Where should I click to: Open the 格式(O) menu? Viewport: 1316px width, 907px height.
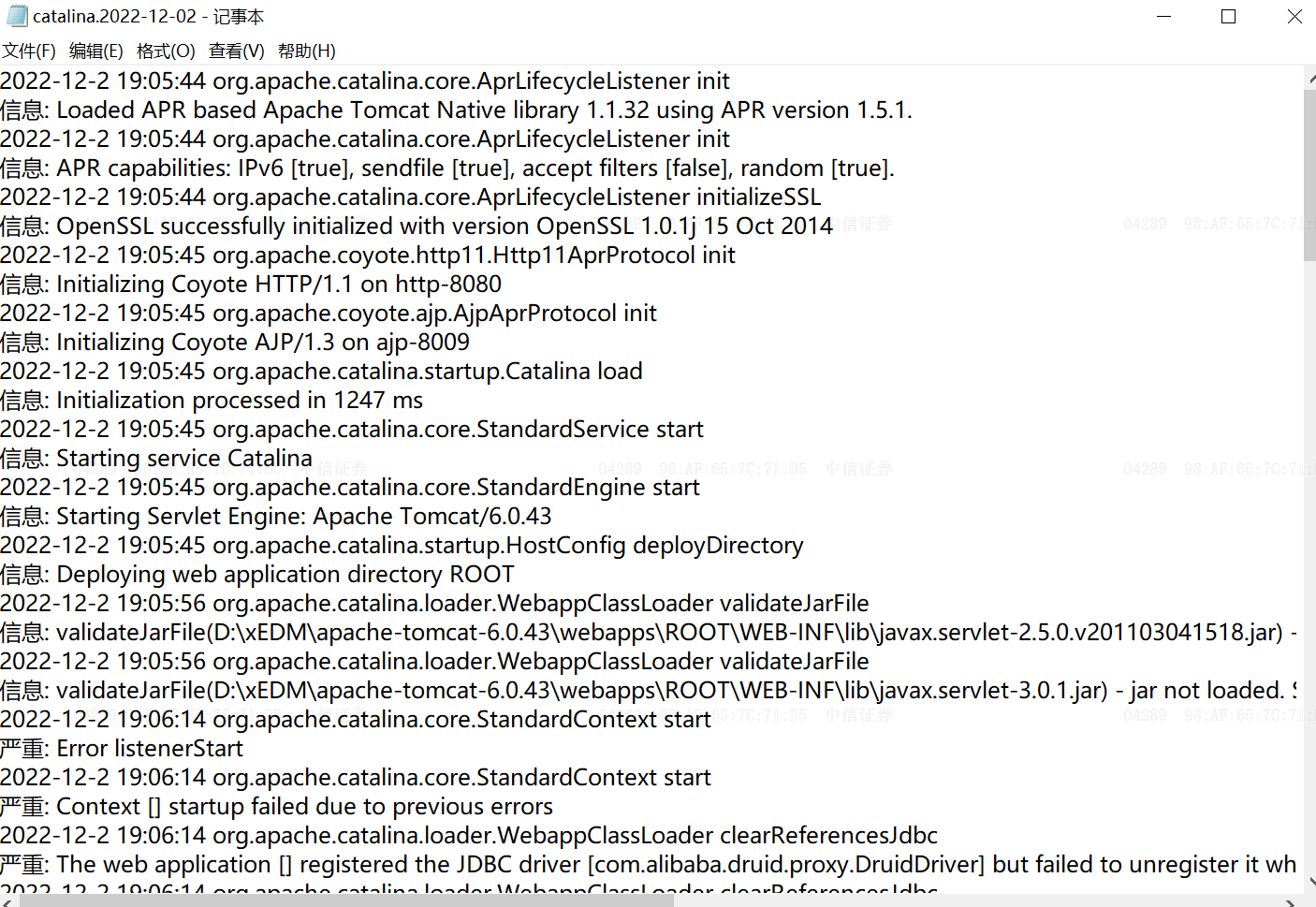point(166,51)
